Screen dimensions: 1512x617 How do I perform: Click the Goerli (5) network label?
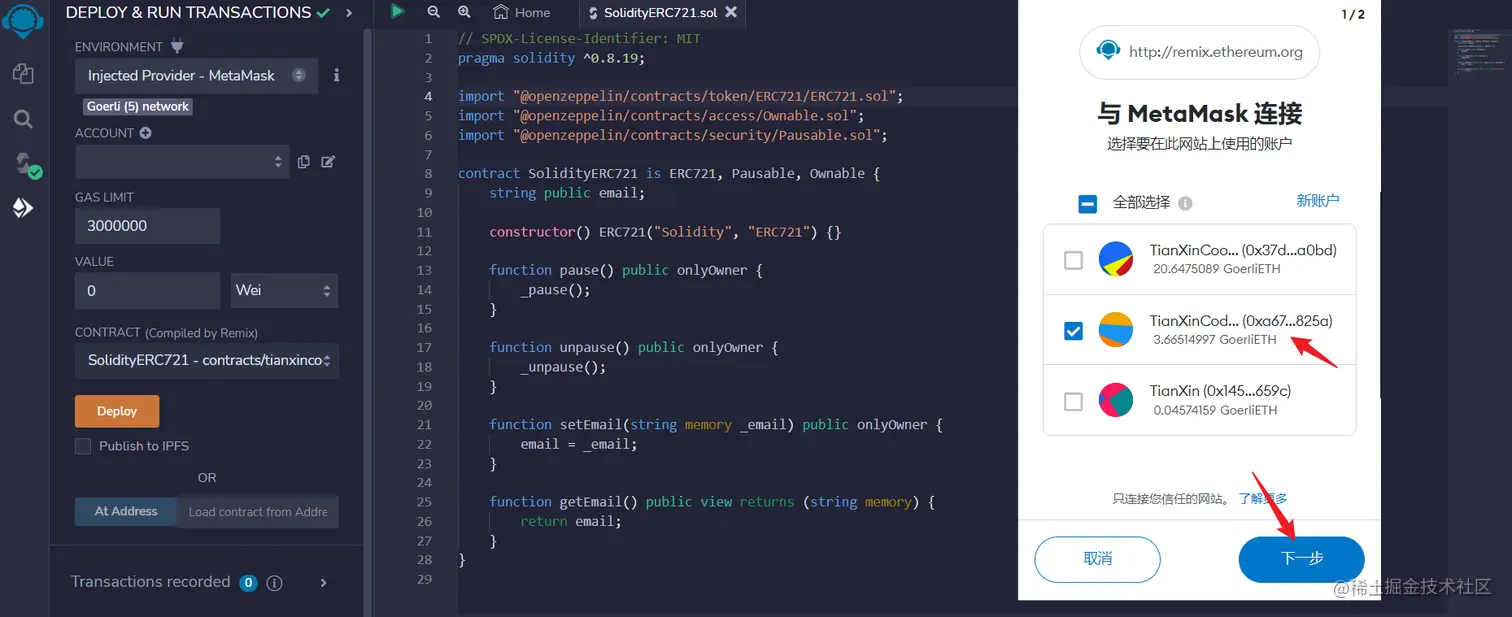[138, 106]
